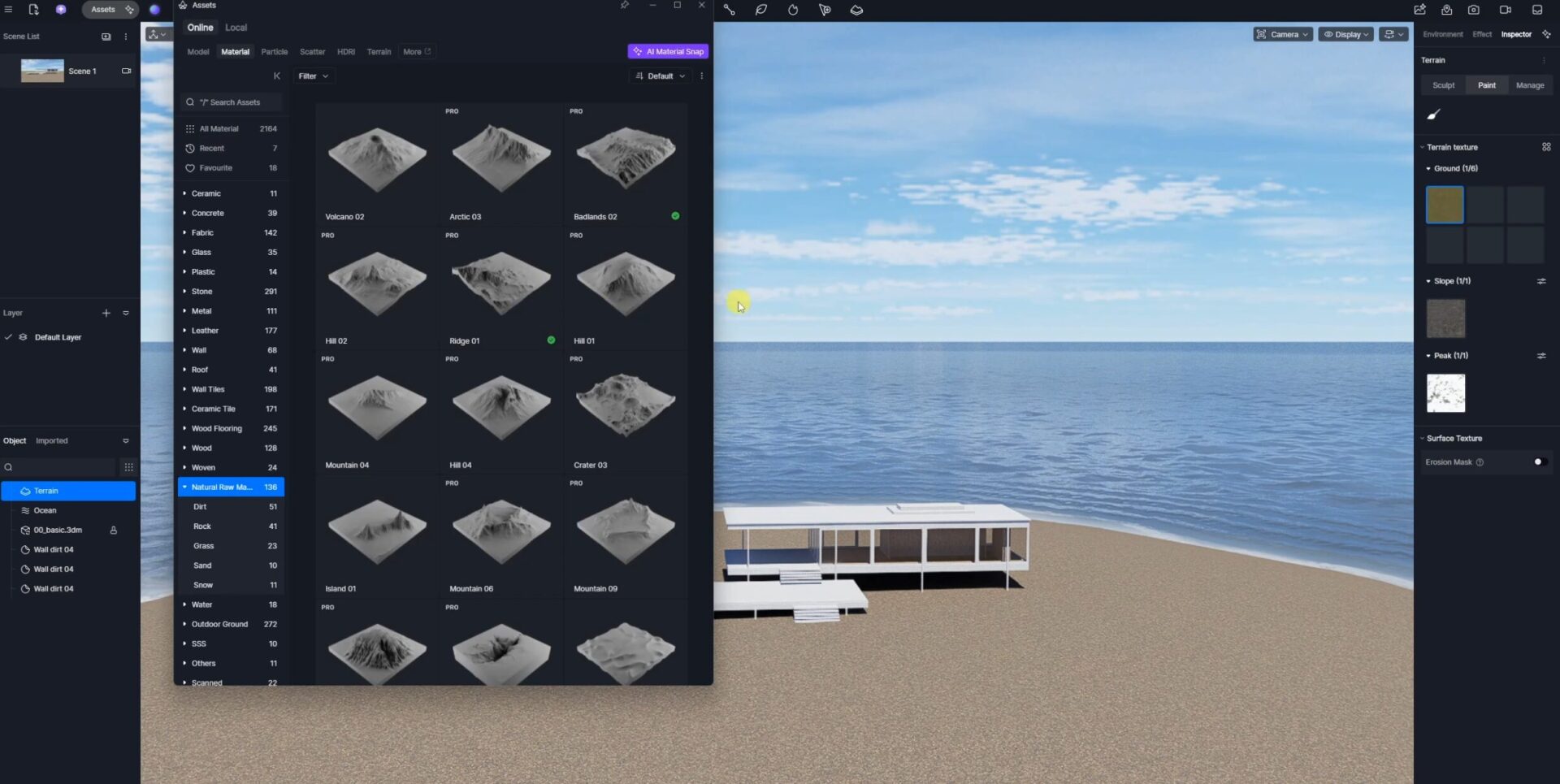Toggle the Erosion Mask switch

point(1538,462)
